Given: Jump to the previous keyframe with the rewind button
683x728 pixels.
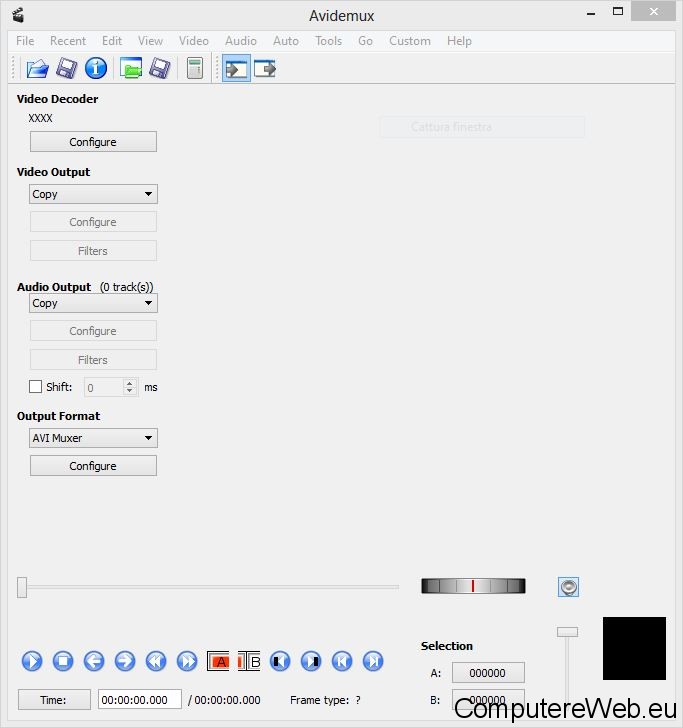Looking at the screenshot, I should click(156, 661).
